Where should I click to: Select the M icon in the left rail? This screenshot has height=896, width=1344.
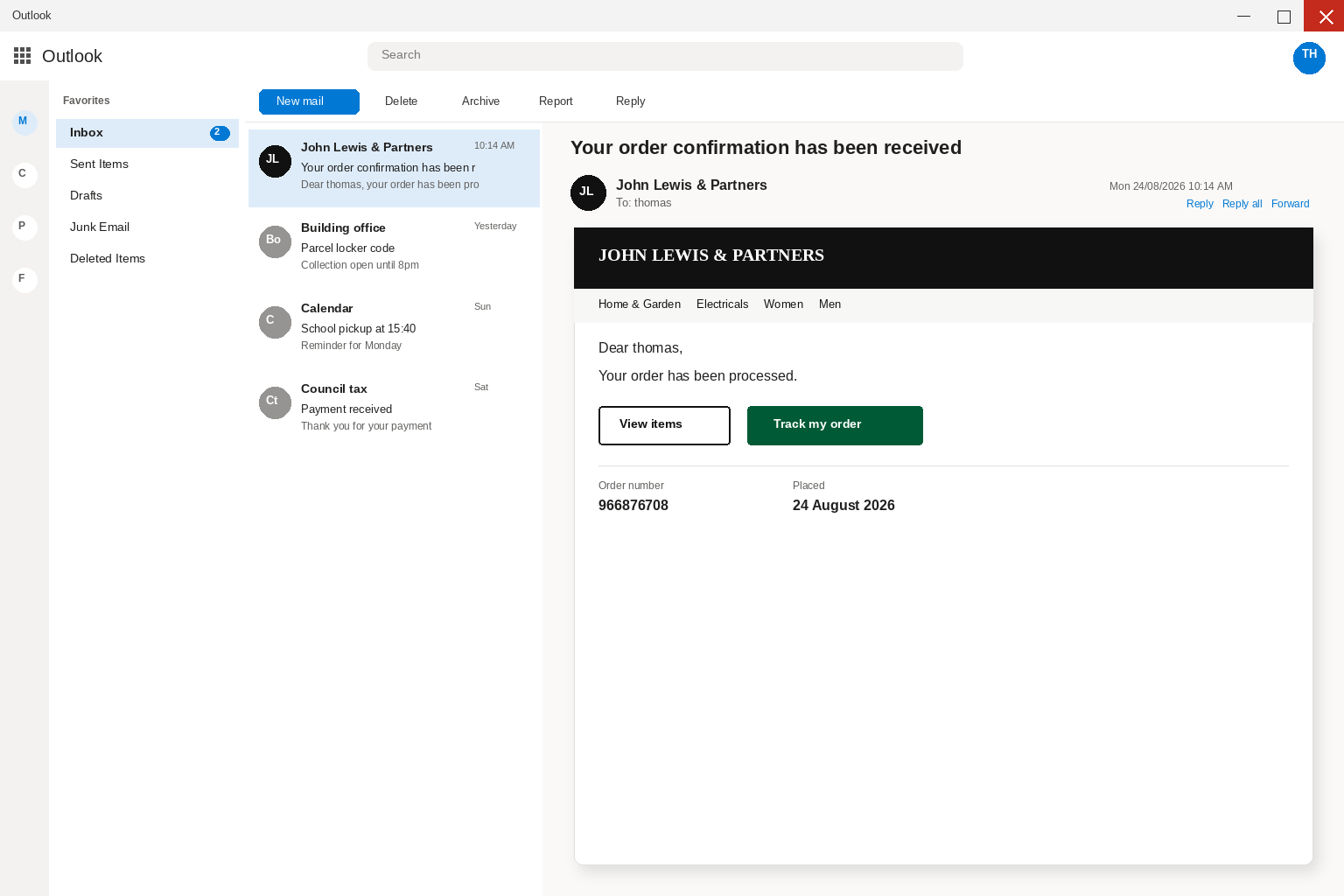[24, 122]
